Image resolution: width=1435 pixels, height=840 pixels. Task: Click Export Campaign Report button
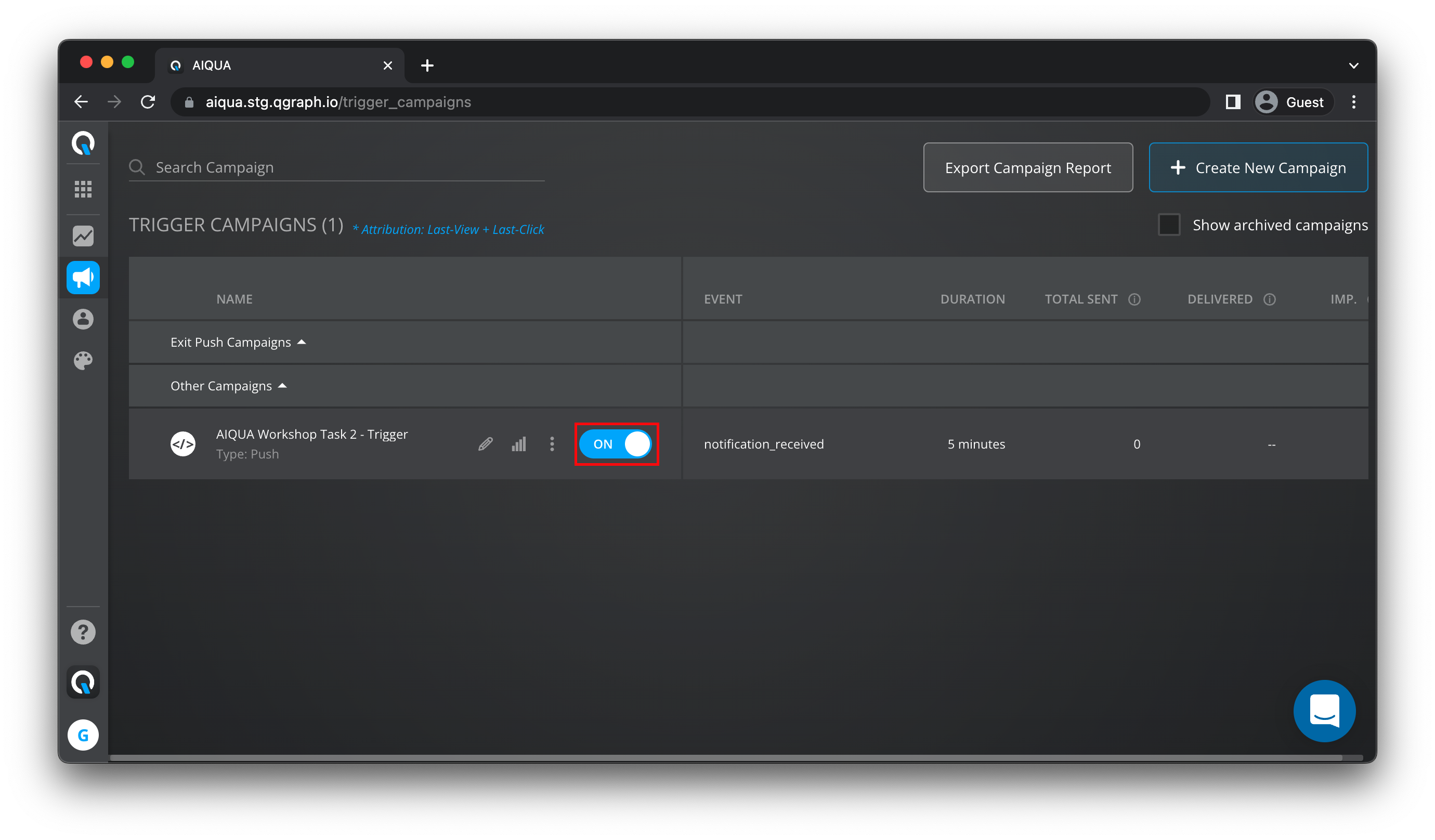tap(1028, 168)
